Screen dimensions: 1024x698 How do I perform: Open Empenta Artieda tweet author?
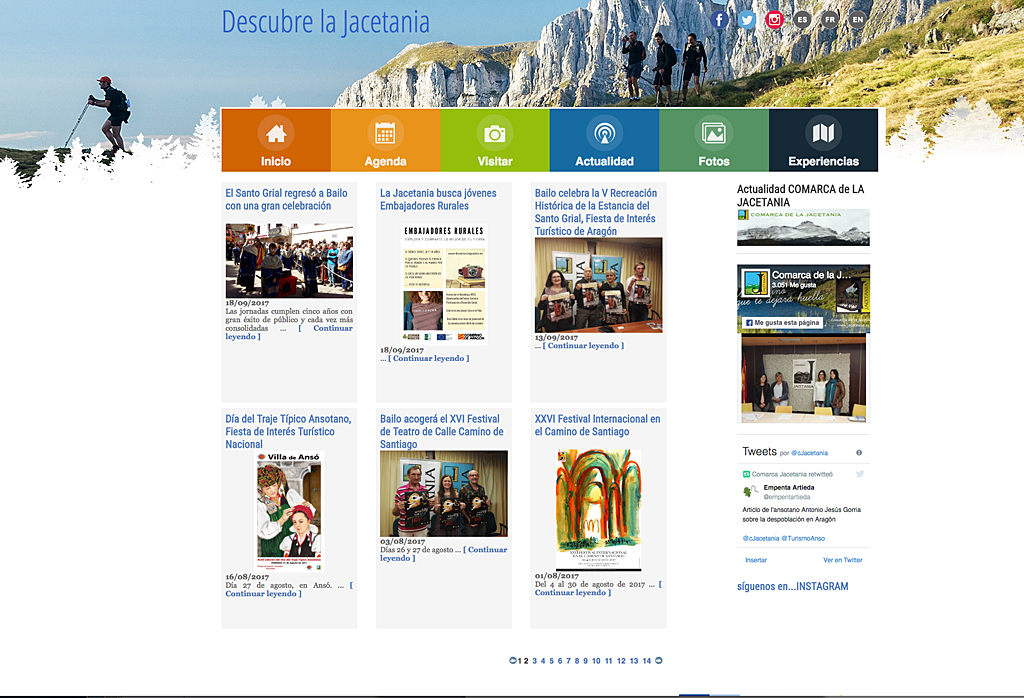pos(789,488)
